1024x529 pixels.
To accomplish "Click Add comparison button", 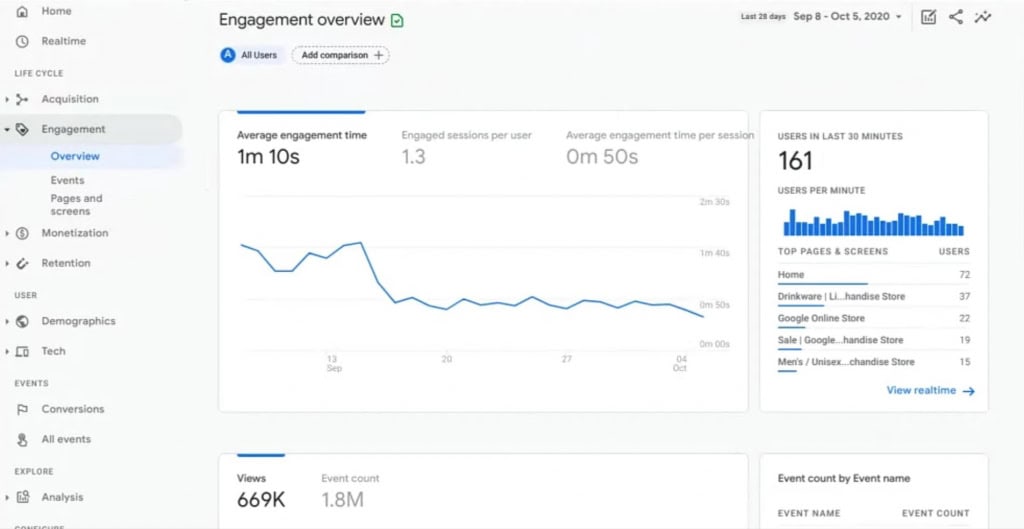I will click(x=340, y=55).
